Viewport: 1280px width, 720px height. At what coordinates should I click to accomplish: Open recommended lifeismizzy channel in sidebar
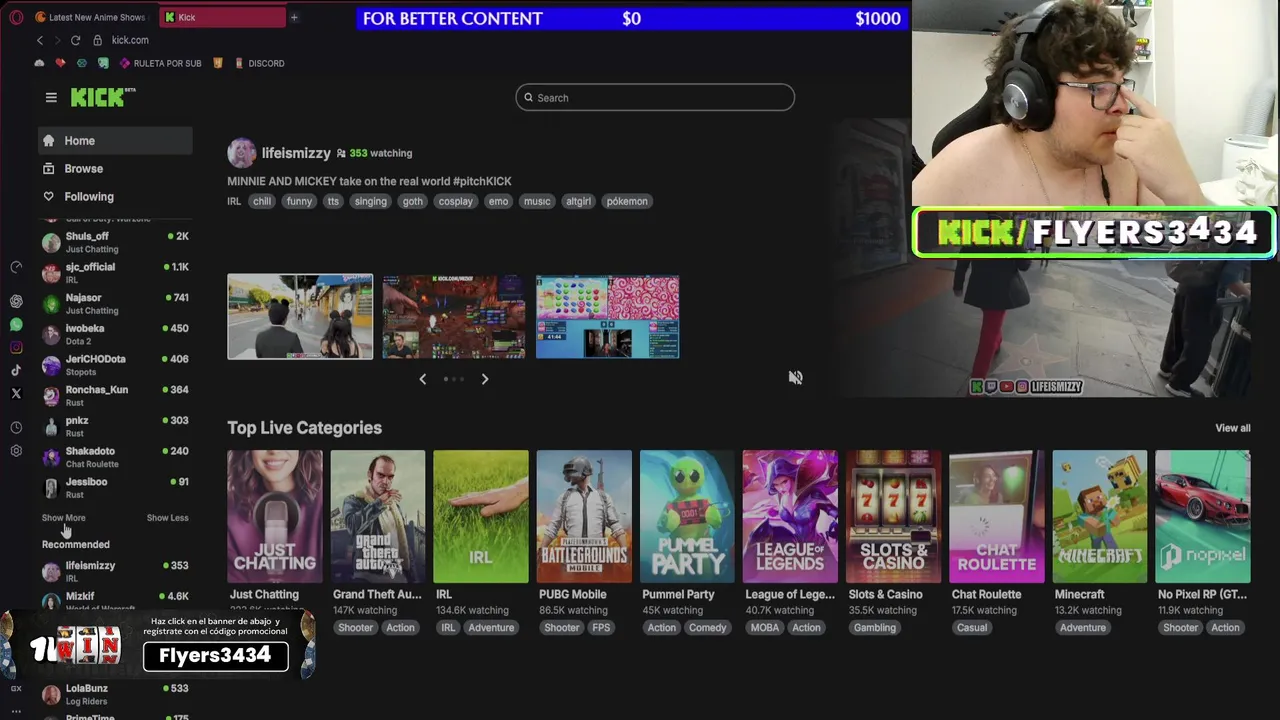click(x=115, y=571)
